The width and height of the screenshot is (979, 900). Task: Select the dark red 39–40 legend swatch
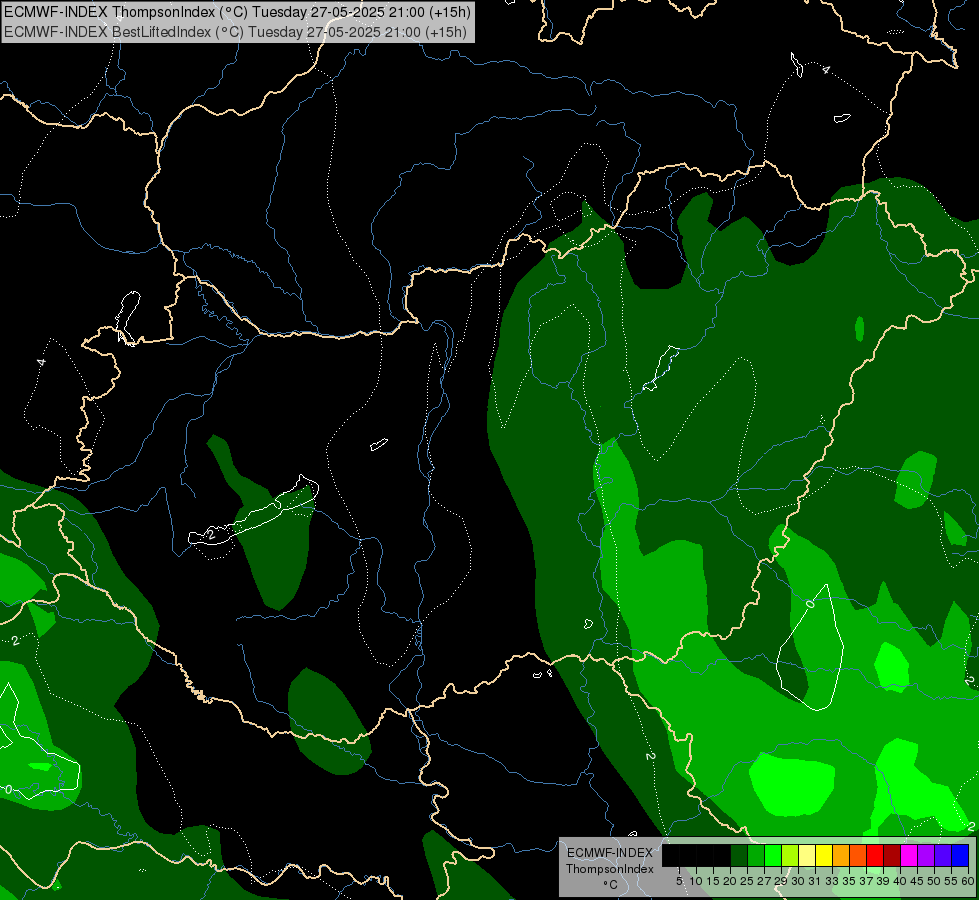pos(893,856)
